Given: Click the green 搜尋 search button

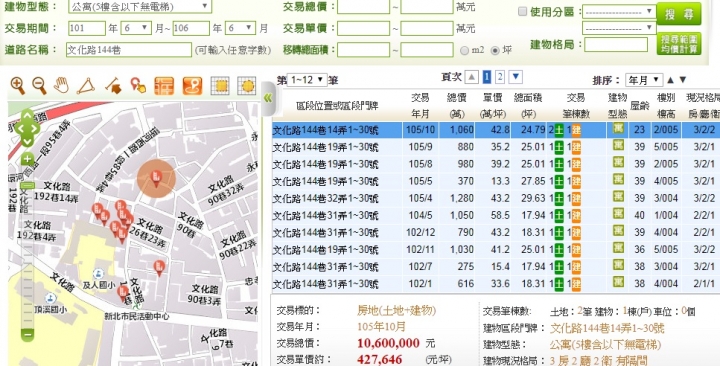Looking at the screenshot, I should pos(679,14).
